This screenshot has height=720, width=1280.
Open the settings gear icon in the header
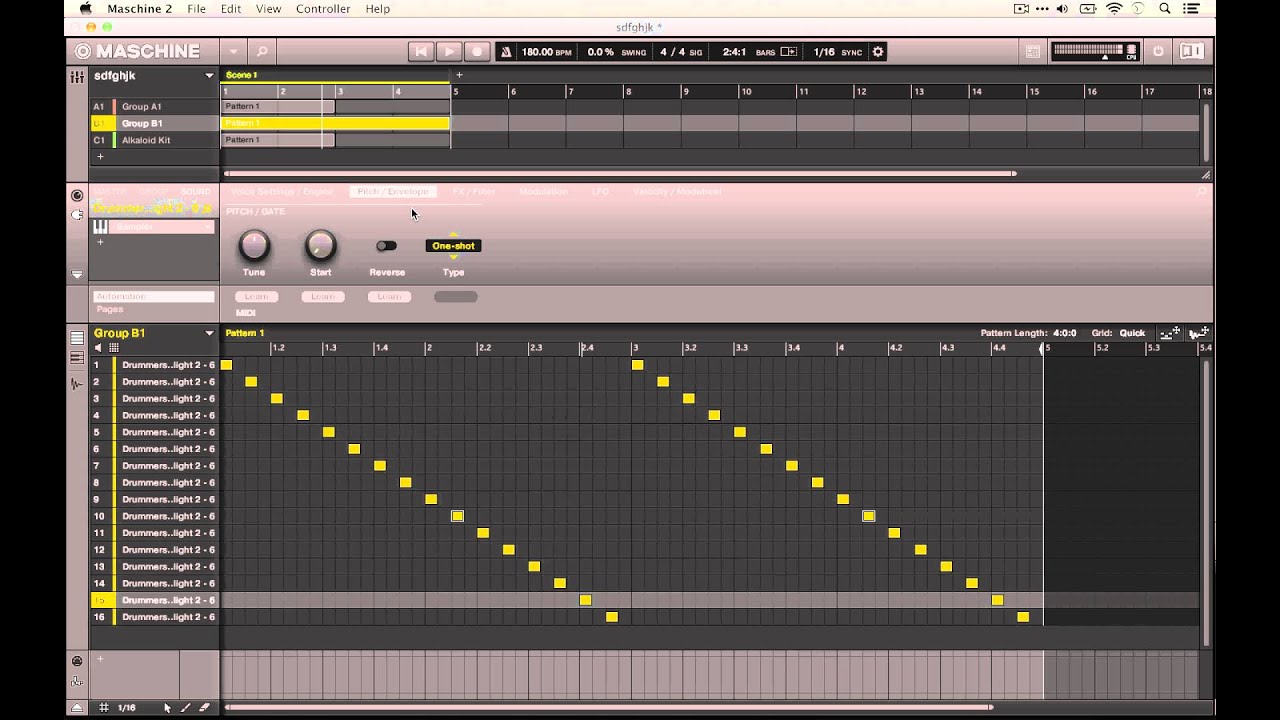(x=878, y=51)
